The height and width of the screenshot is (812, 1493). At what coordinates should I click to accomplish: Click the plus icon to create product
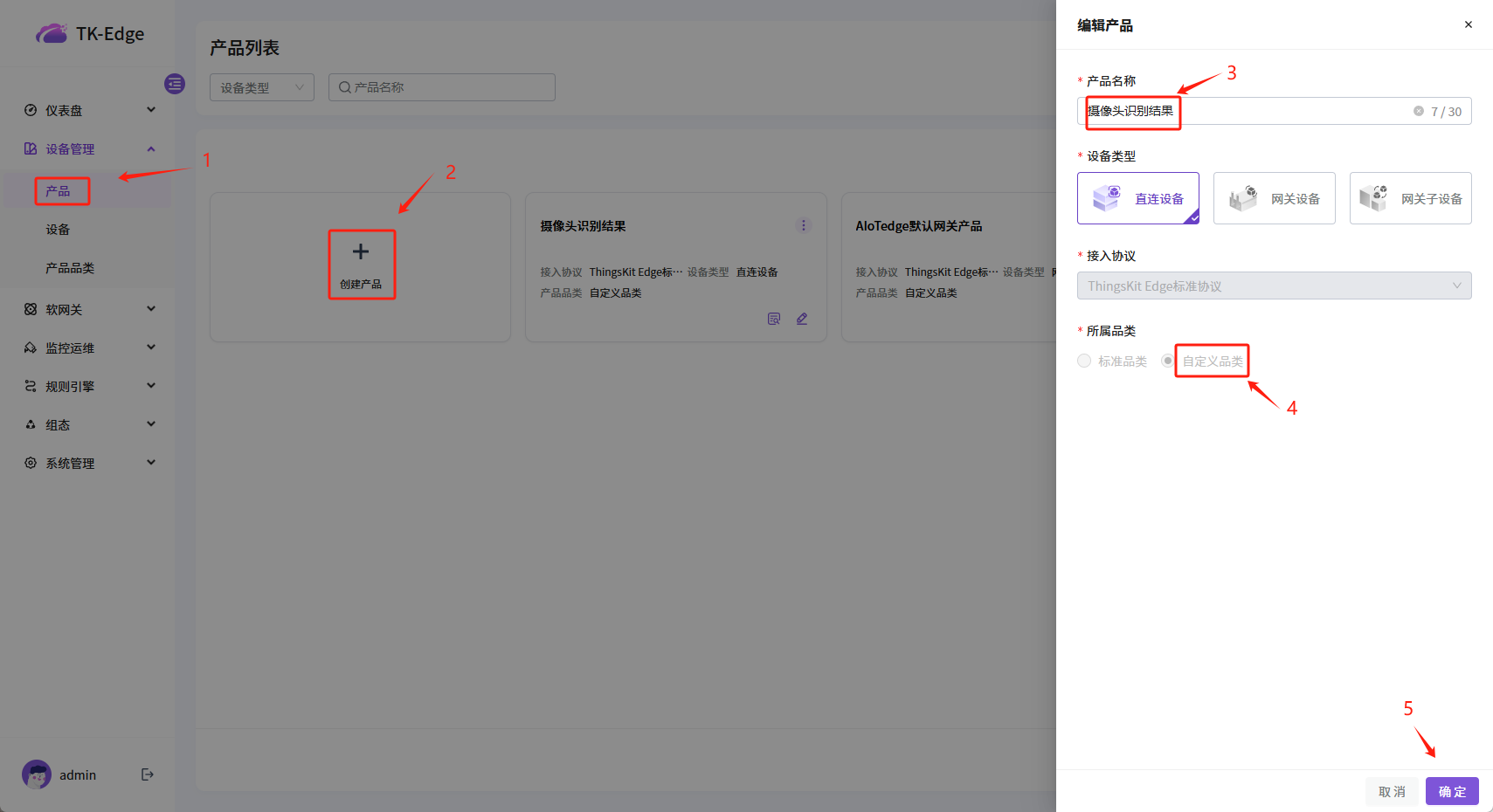pyautogui.click(x=361, y=252)
